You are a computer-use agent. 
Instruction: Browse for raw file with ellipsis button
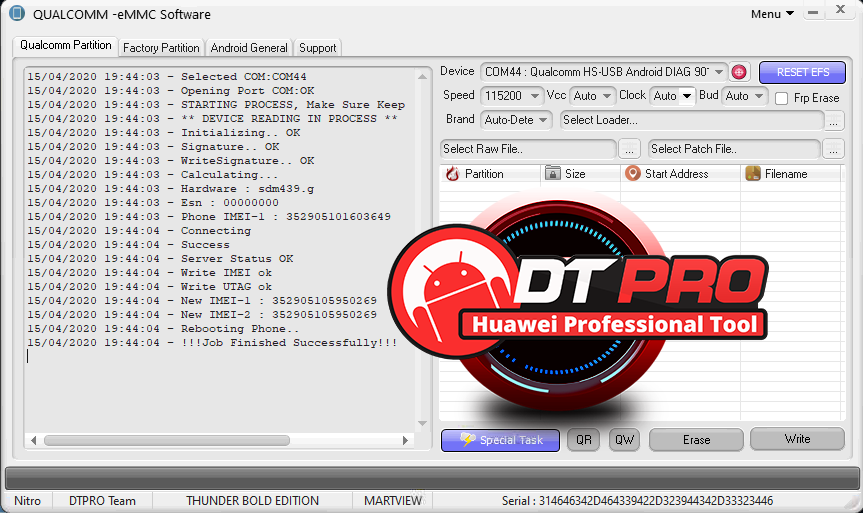(x=629, y=149)
